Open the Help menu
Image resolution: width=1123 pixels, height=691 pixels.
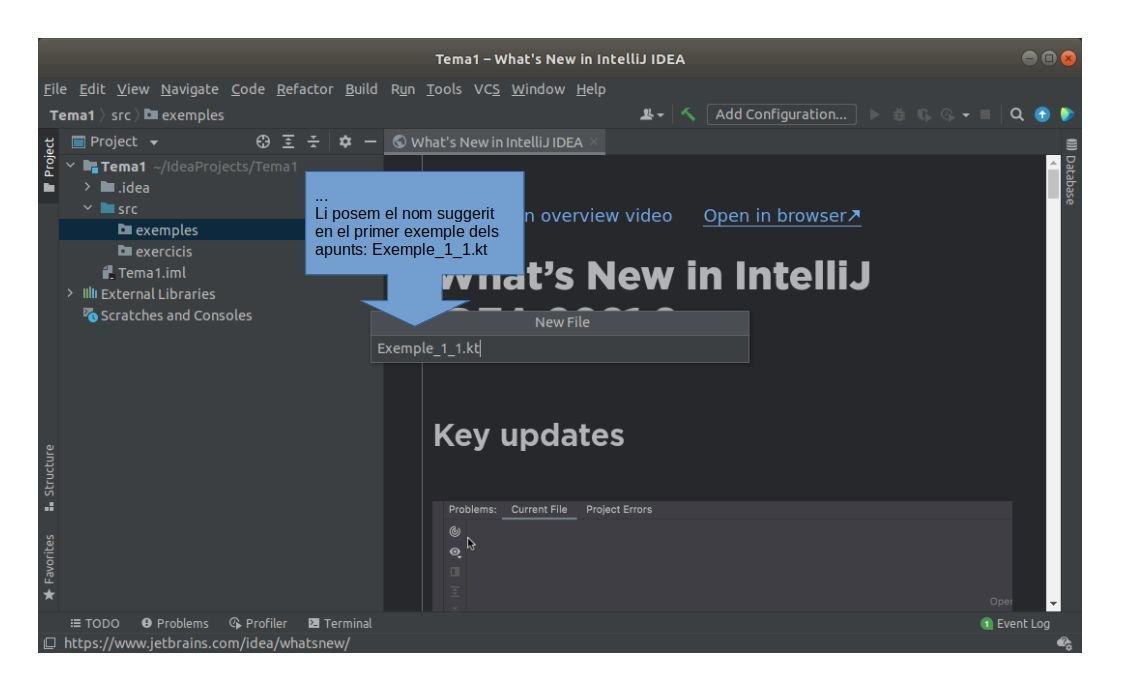pyautogui.click(x=591, y=90)
